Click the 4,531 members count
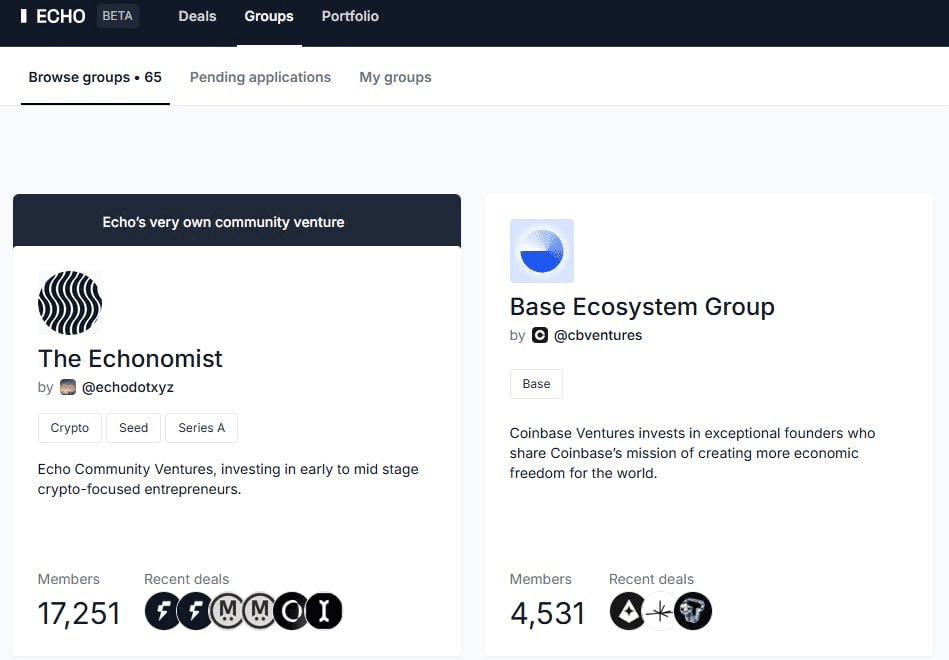 pos(548,613)
